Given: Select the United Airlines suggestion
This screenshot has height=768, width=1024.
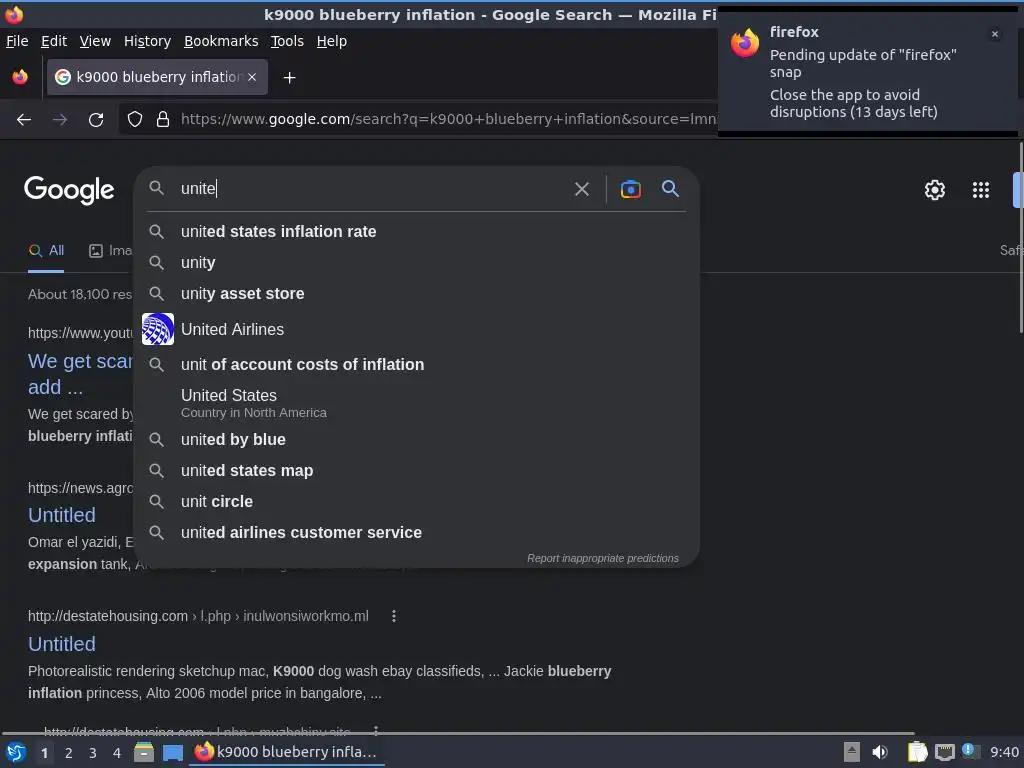Looking at the screenshot, I should click(417, 329).
